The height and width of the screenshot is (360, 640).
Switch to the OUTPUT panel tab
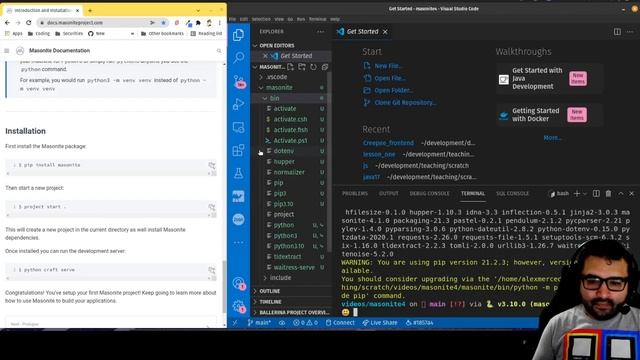(388, 193)
